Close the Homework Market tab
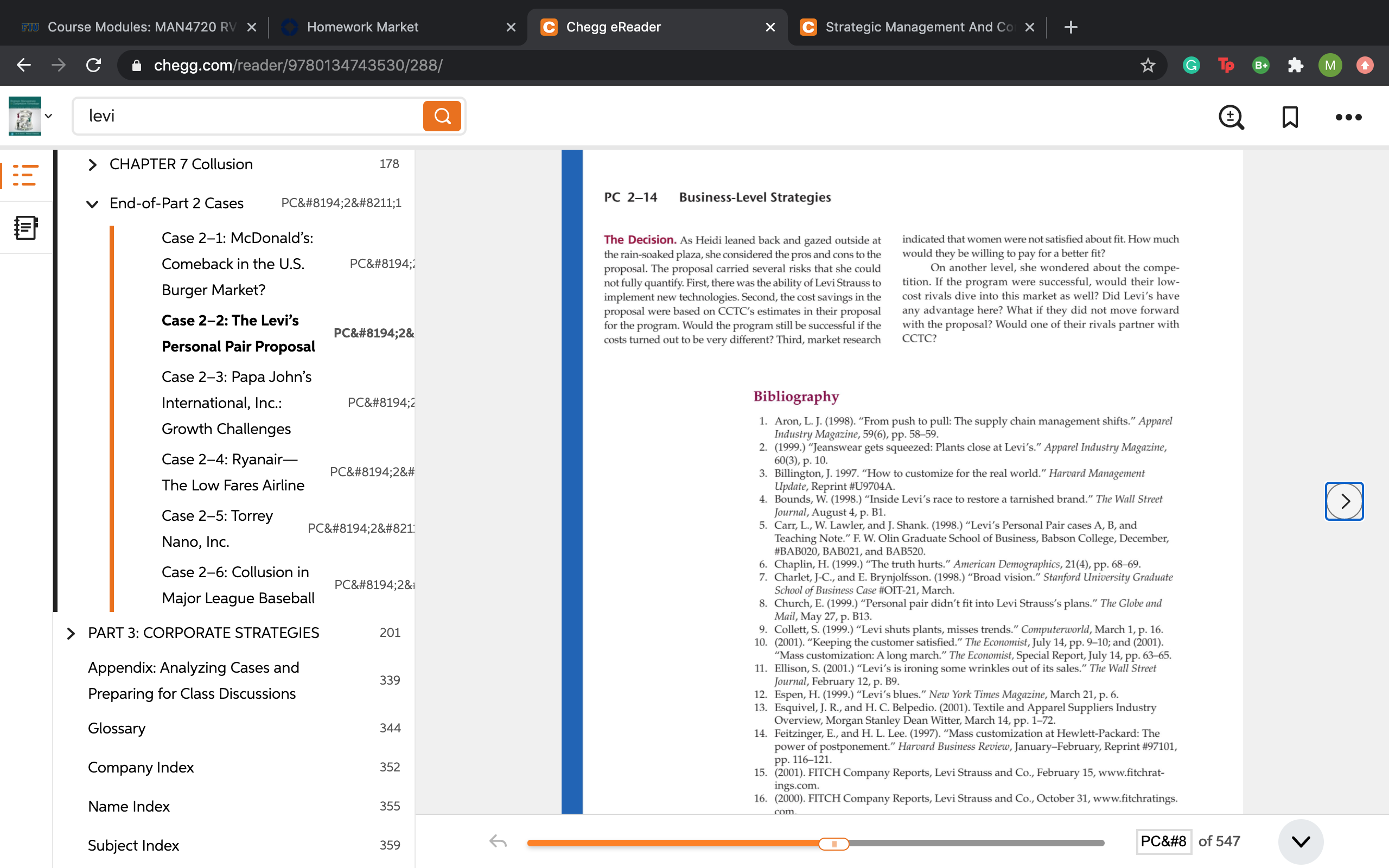1389x868 pixels. point(511,27)
